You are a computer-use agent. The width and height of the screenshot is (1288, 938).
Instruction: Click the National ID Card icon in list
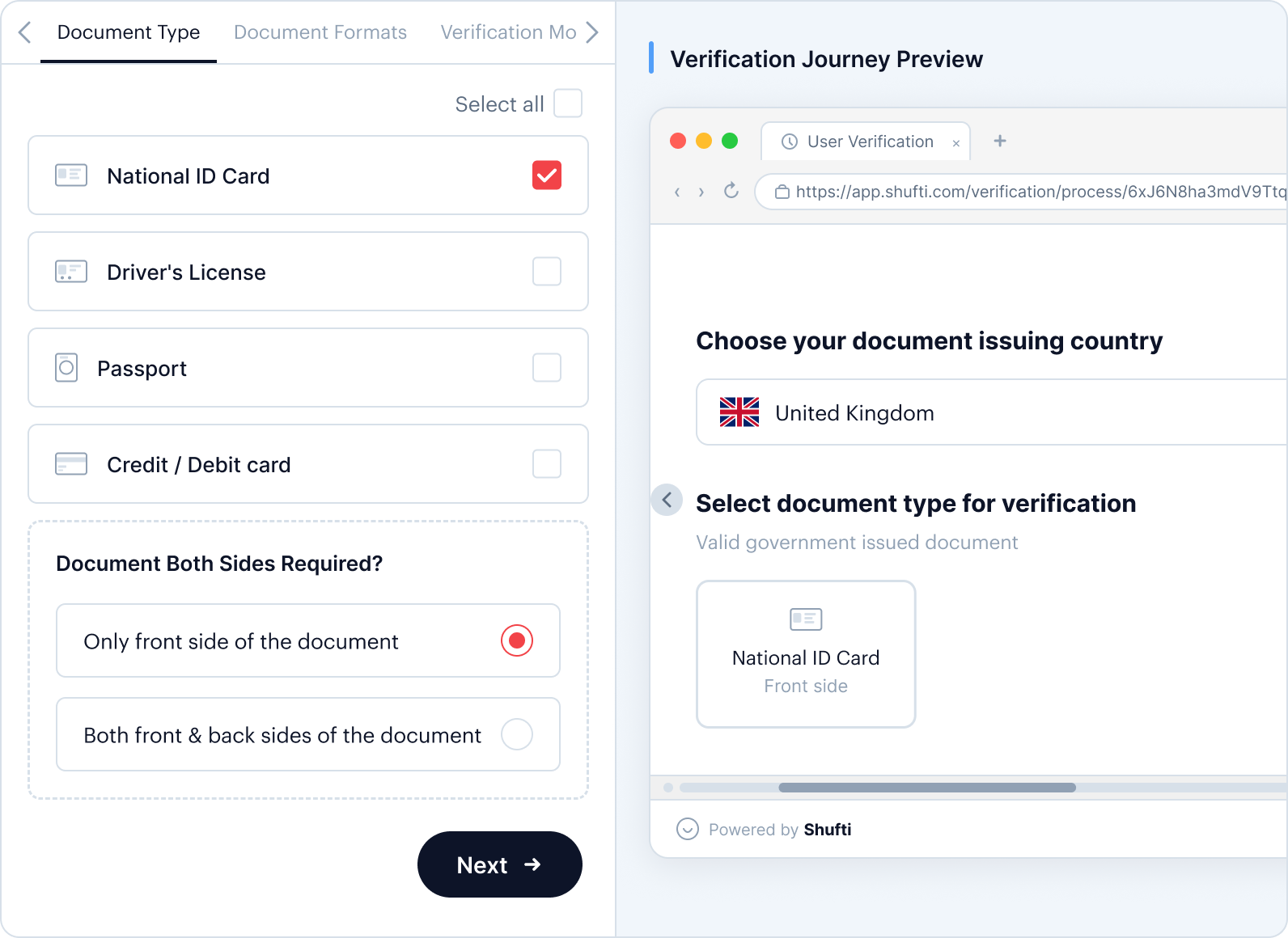[x=71, y=175]
